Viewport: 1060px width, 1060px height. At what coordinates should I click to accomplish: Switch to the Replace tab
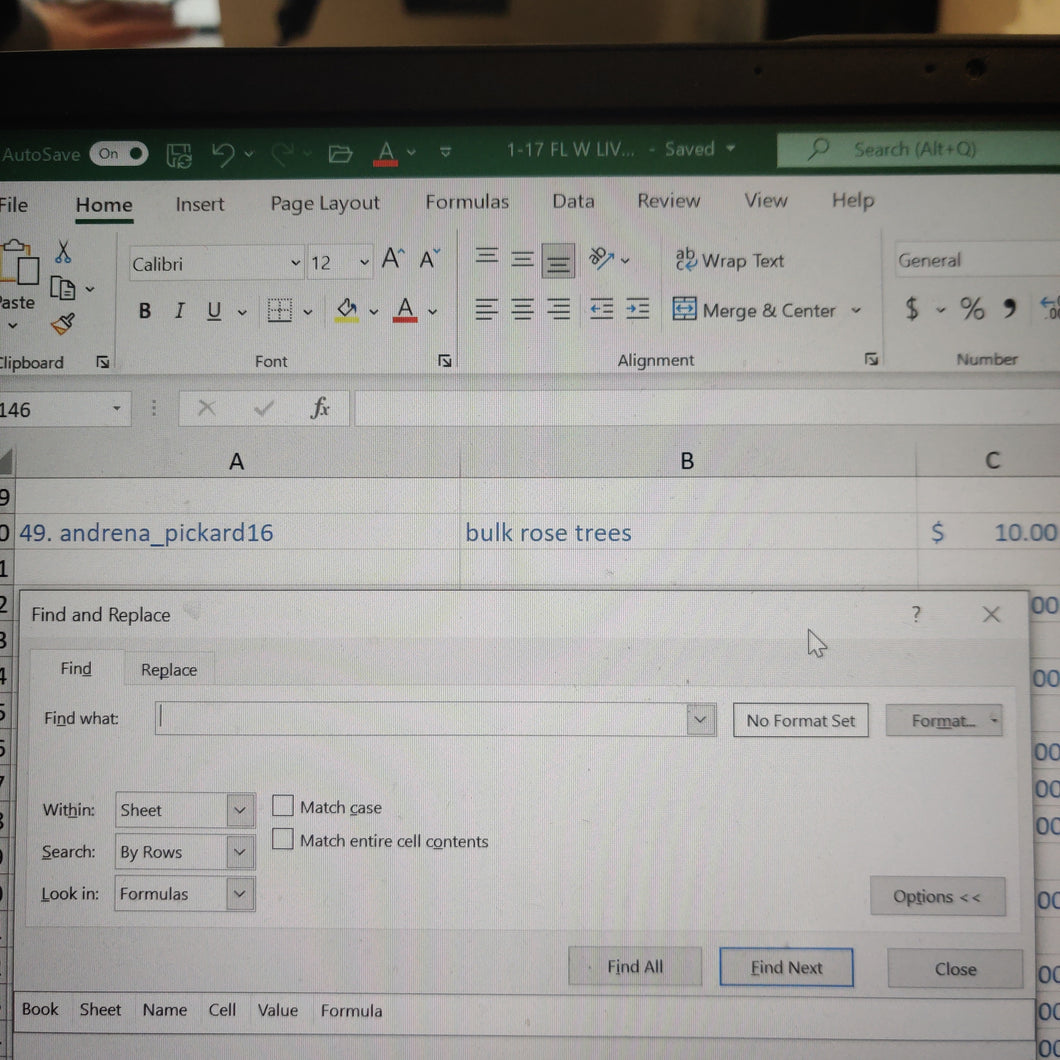click(x=169, y=670)
